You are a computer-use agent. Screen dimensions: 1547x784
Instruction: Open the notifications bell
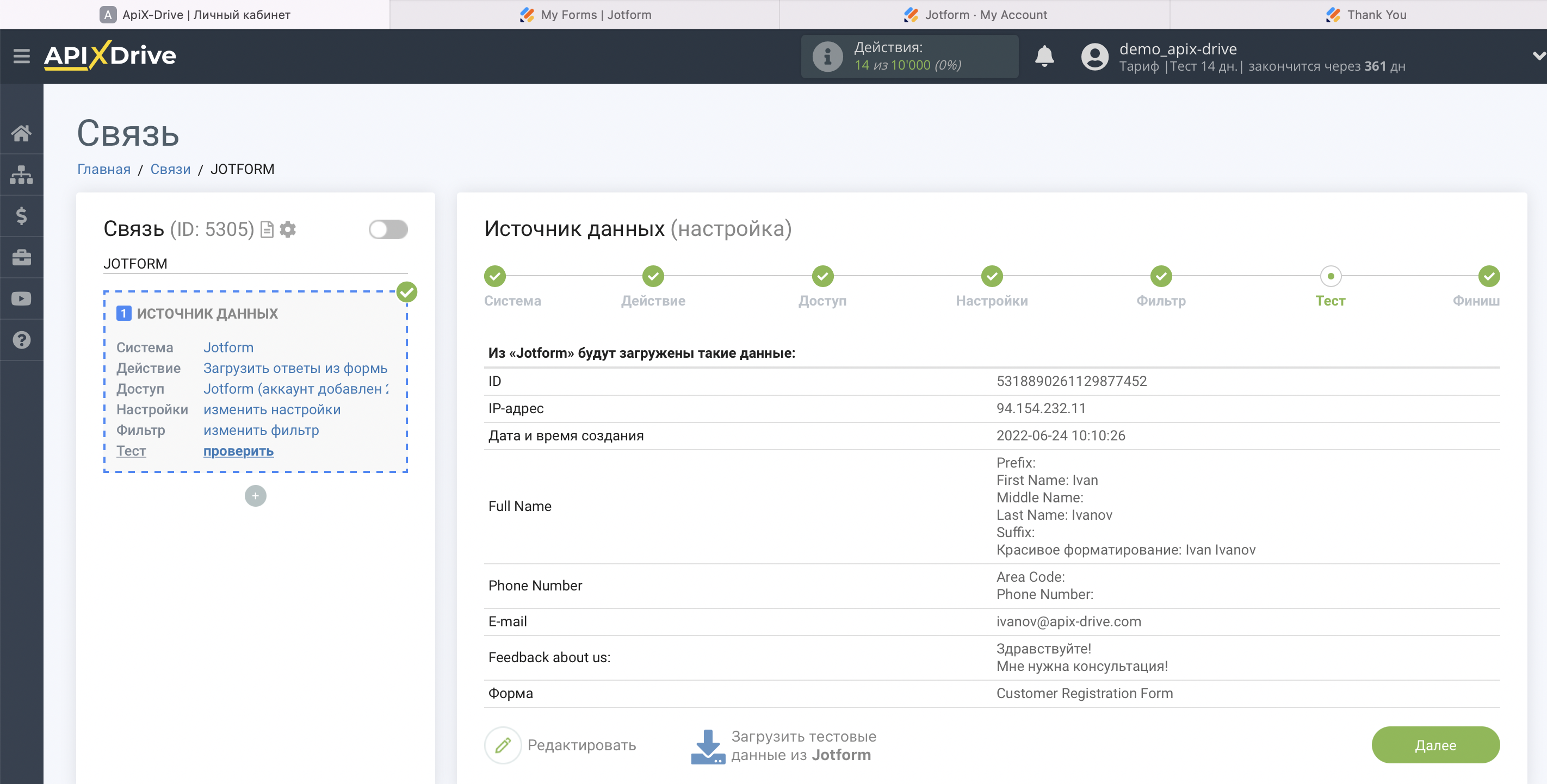tap(1044, 56)
